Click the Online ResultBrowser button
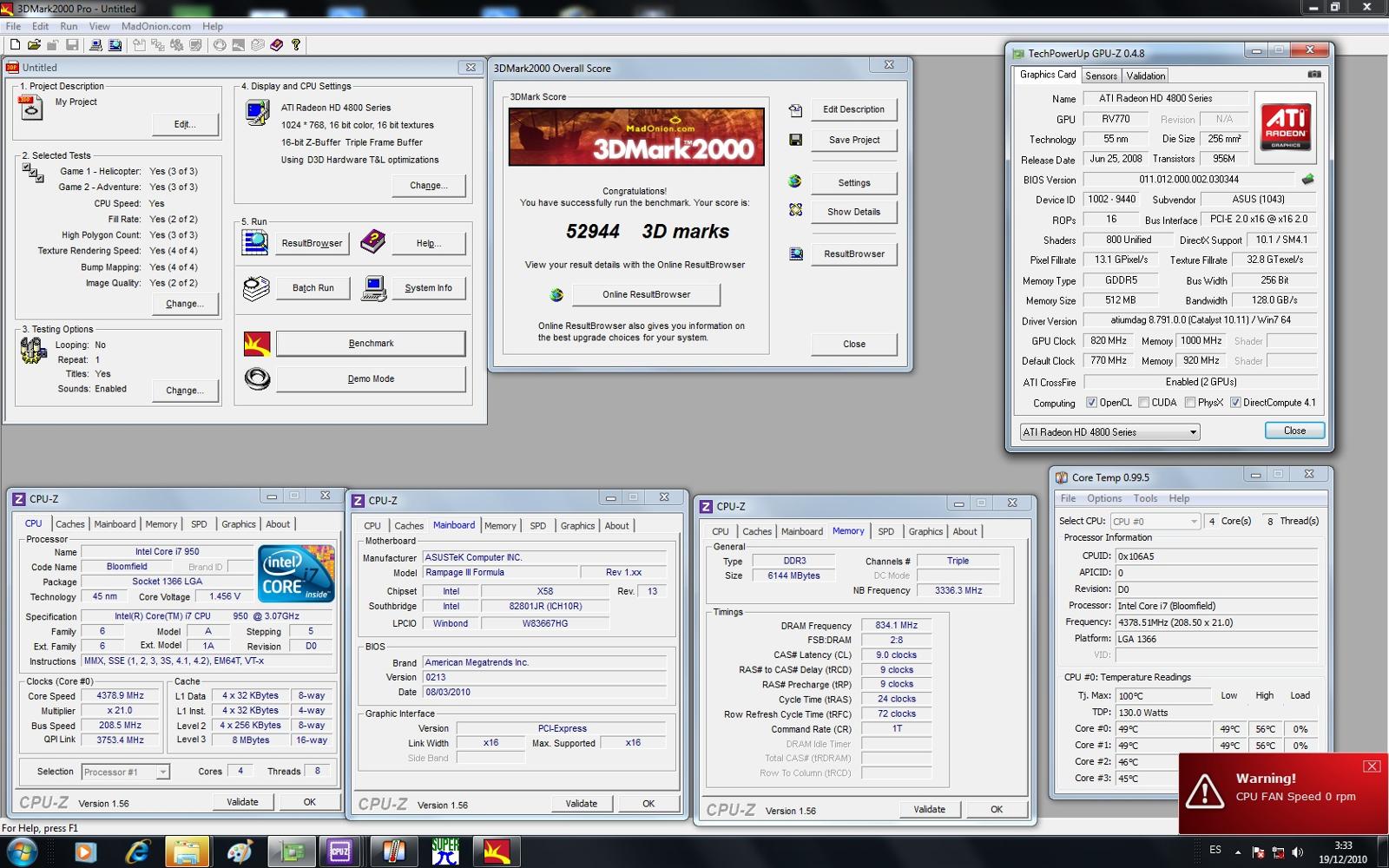 [x=647, y=295]
